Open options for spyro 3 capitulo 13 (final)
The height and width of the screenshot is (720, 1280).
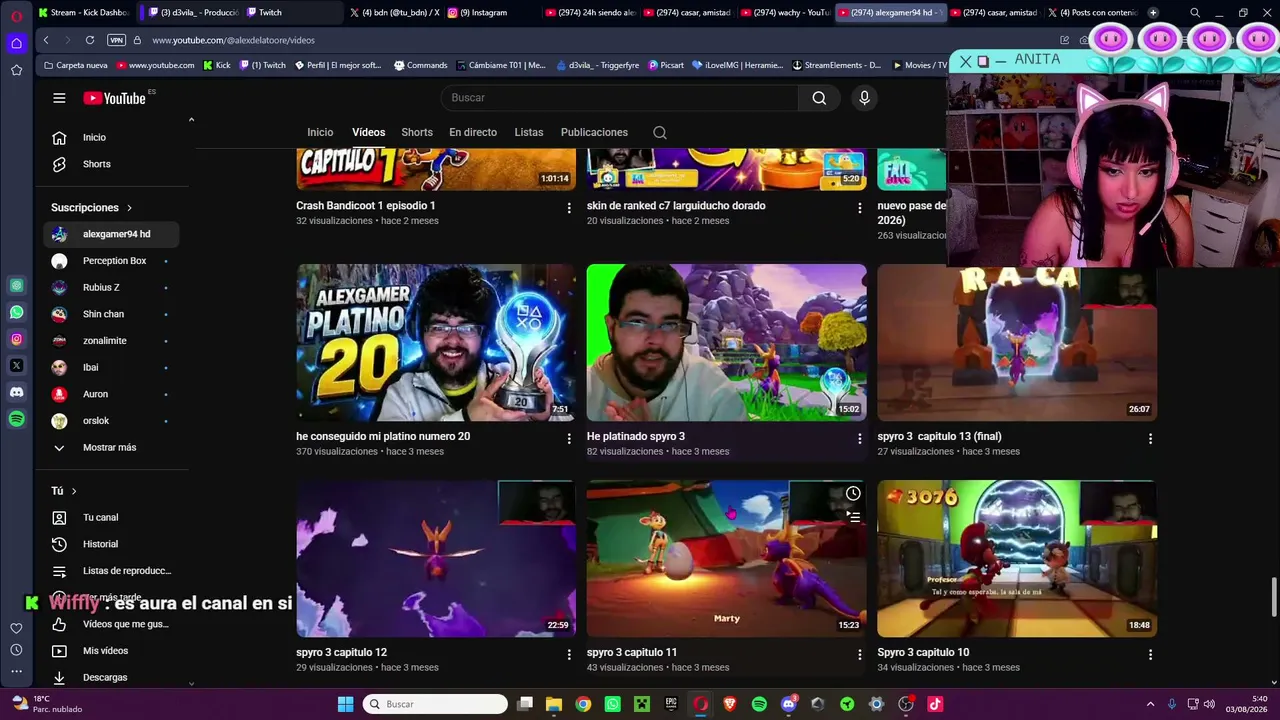1150,438
